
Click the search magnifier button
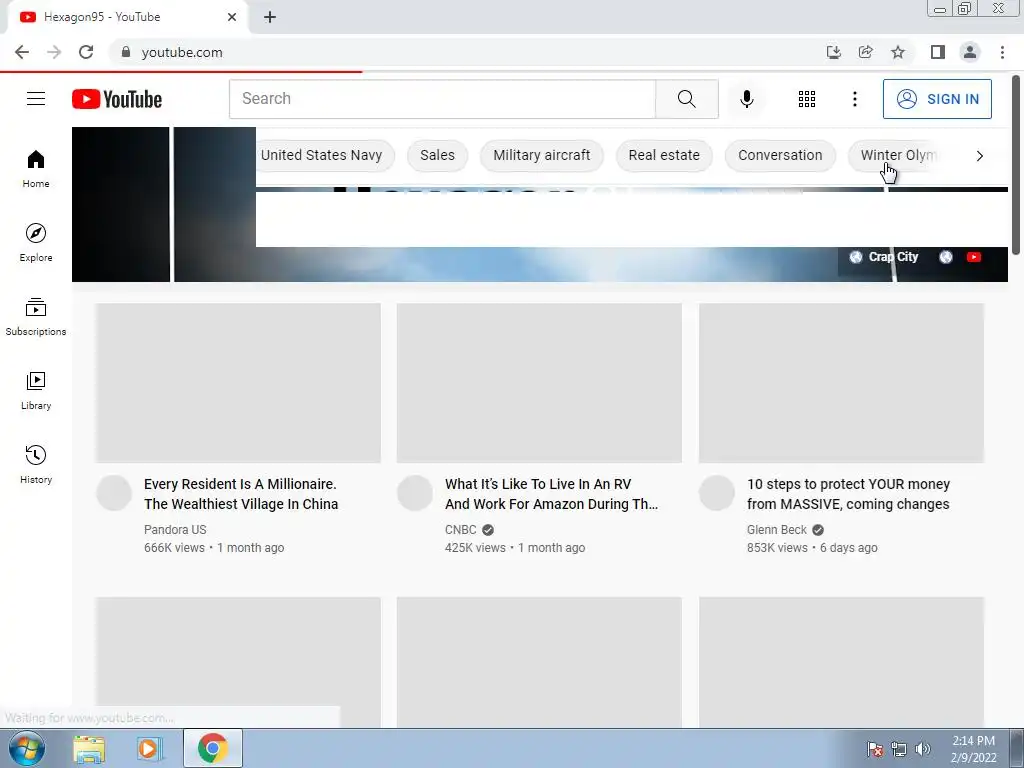click(686, 99)
